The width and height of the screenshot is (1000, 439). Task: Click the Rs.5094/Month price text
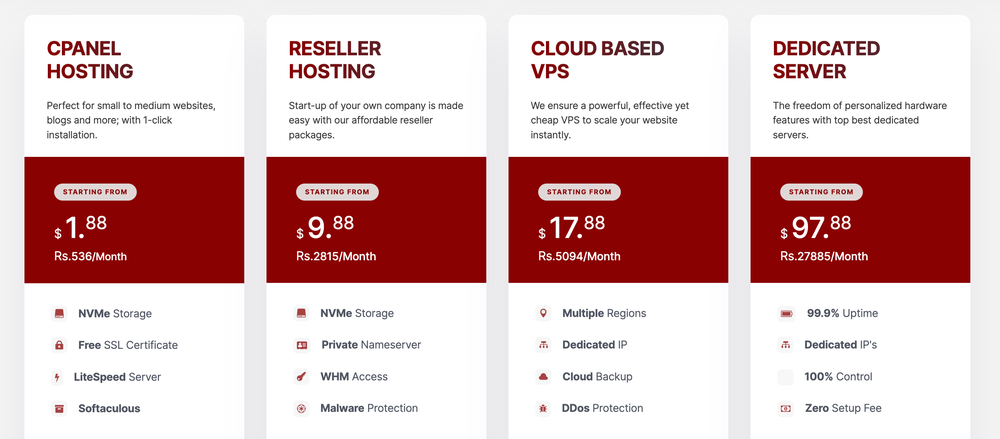pyautogui.click(x=578, y=256)
